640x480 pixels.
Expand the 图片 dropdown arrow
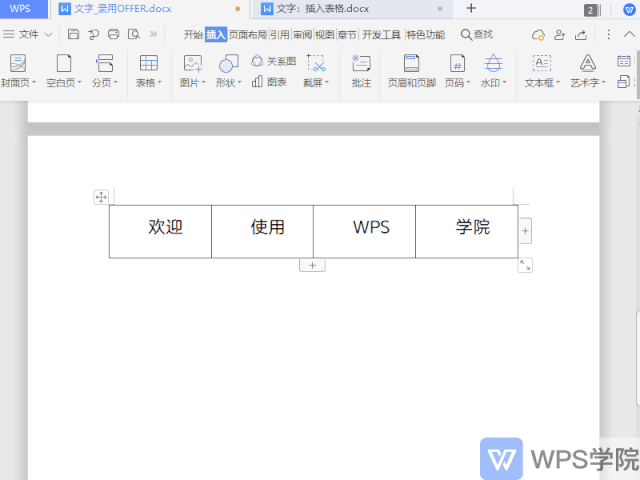click(x=204, y=82)
